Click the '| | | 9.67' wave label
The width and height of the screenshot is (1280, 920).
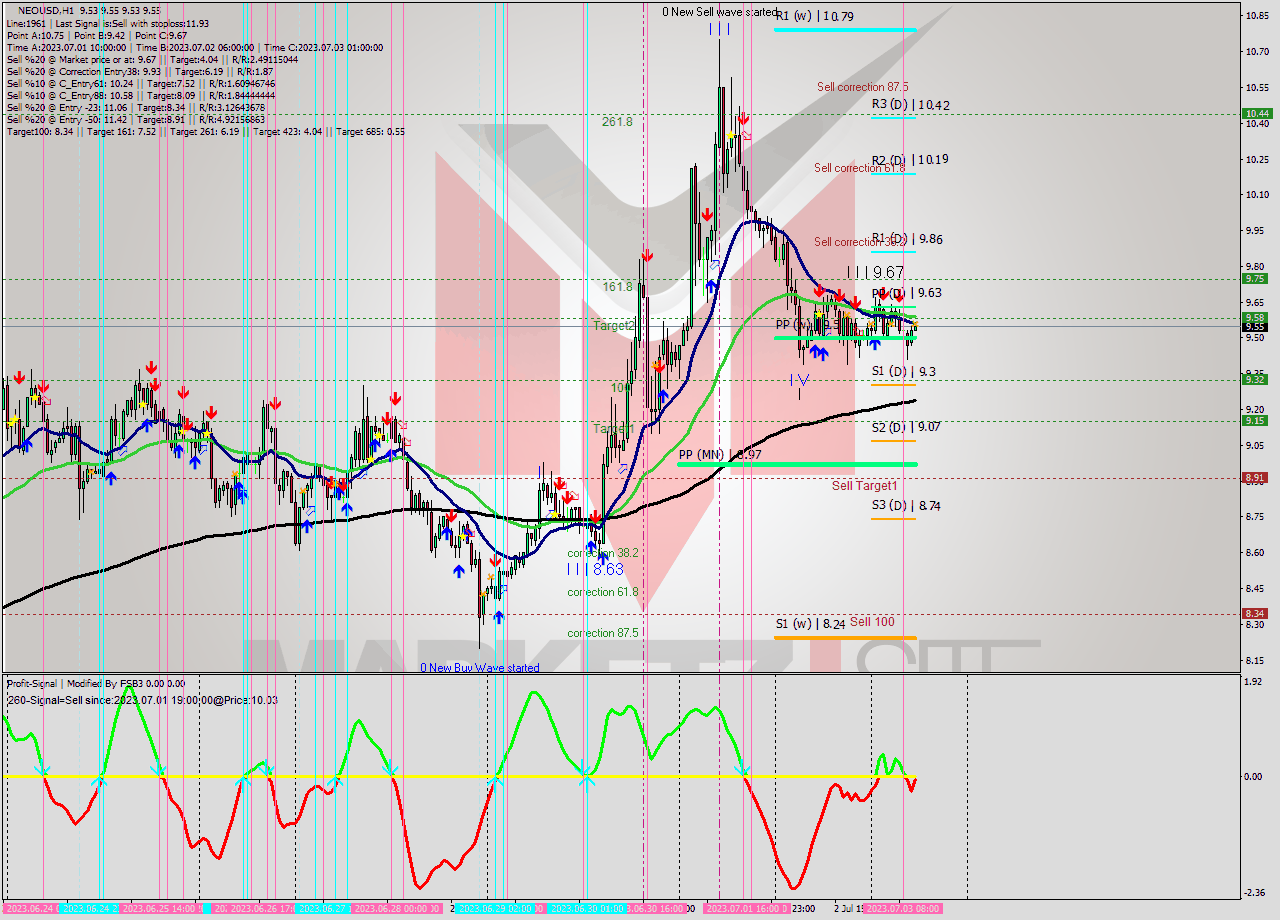(875, 272)
